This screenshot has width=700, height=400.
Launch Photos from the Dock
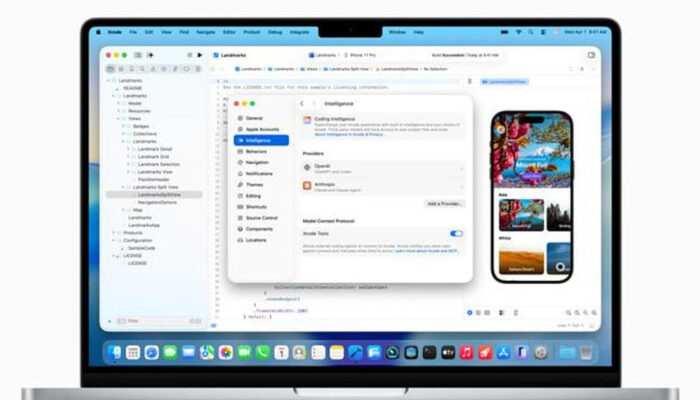225,352
